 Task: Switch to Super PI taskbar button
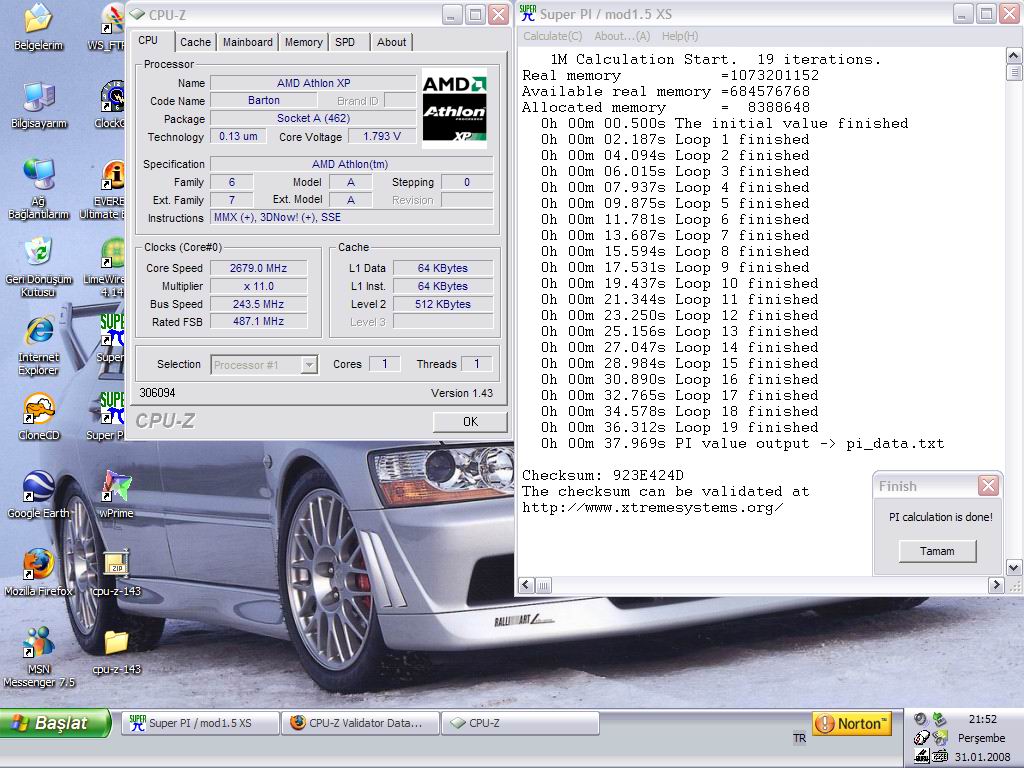click(200, 723)
